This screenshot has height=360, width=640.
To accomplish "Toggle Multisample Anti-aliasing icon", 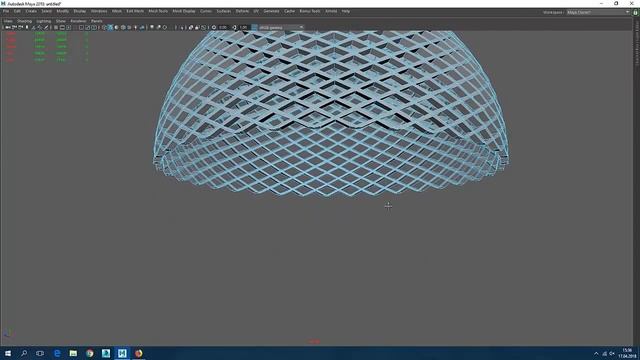I will [164, 27].
